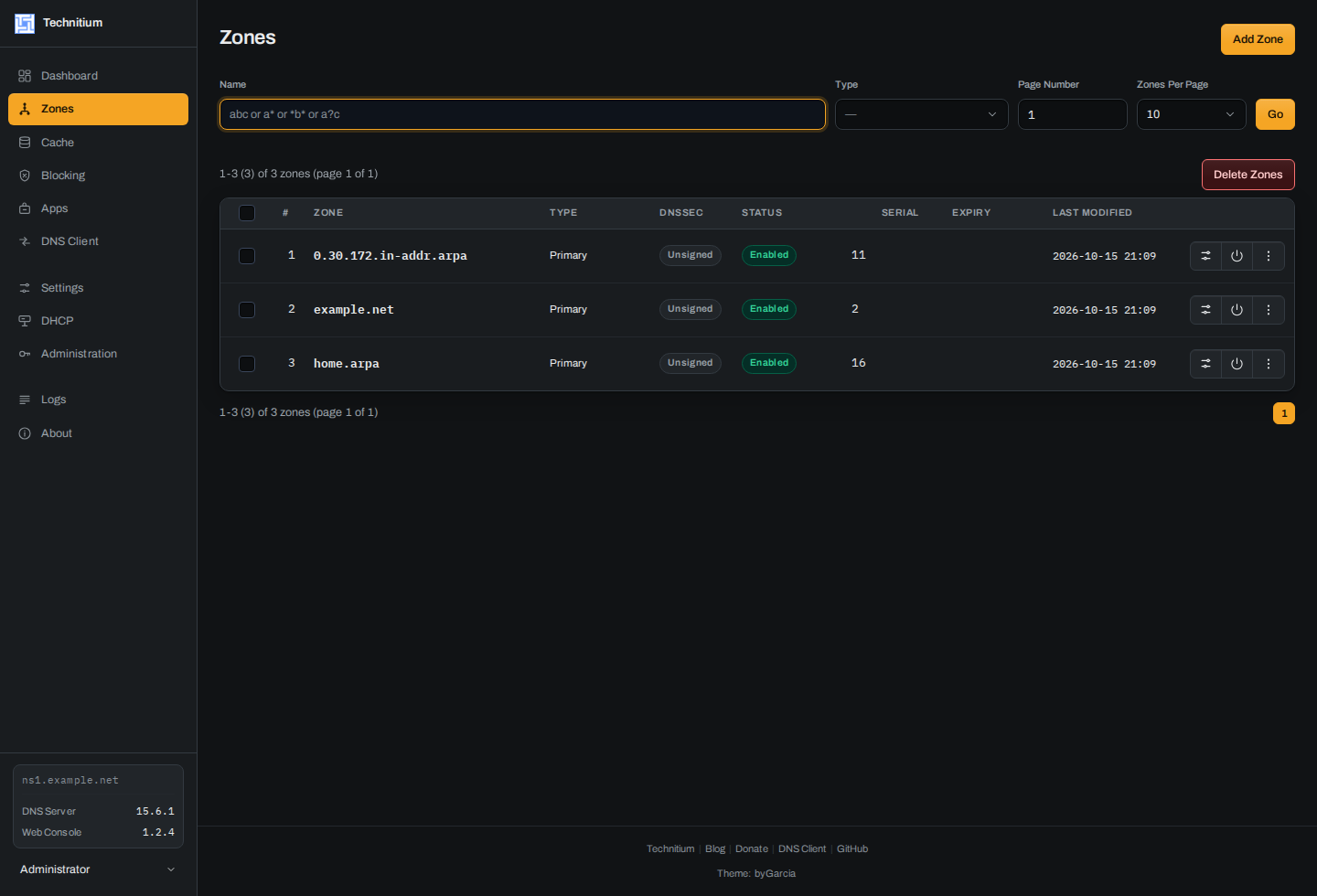
Task: Open DHCP from the sidebar
Action: pos(98,321)
